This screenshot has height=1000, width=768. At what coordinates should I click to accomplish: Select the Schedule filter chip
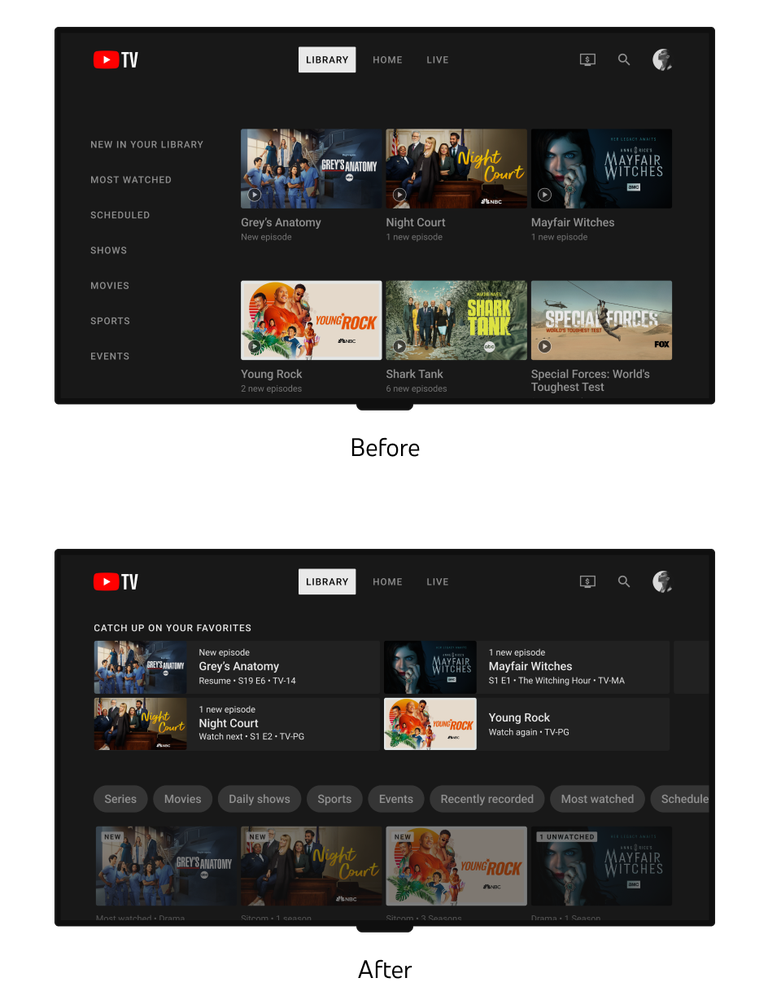[680, 799]
